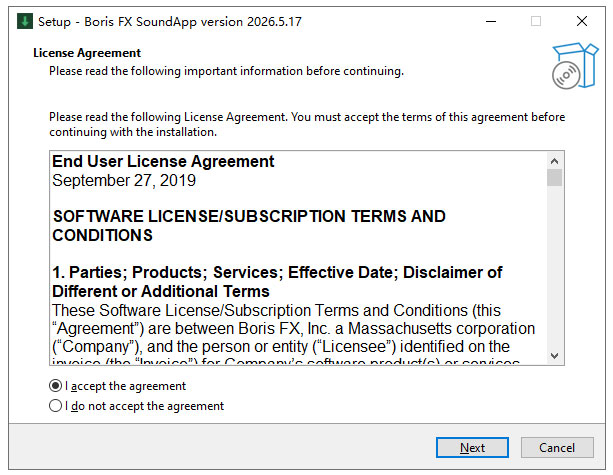
Task: Click the "SOFTWARE LICENSE/SUBSCRIPTION TERMS" heading
Action: tap(249, 226)
